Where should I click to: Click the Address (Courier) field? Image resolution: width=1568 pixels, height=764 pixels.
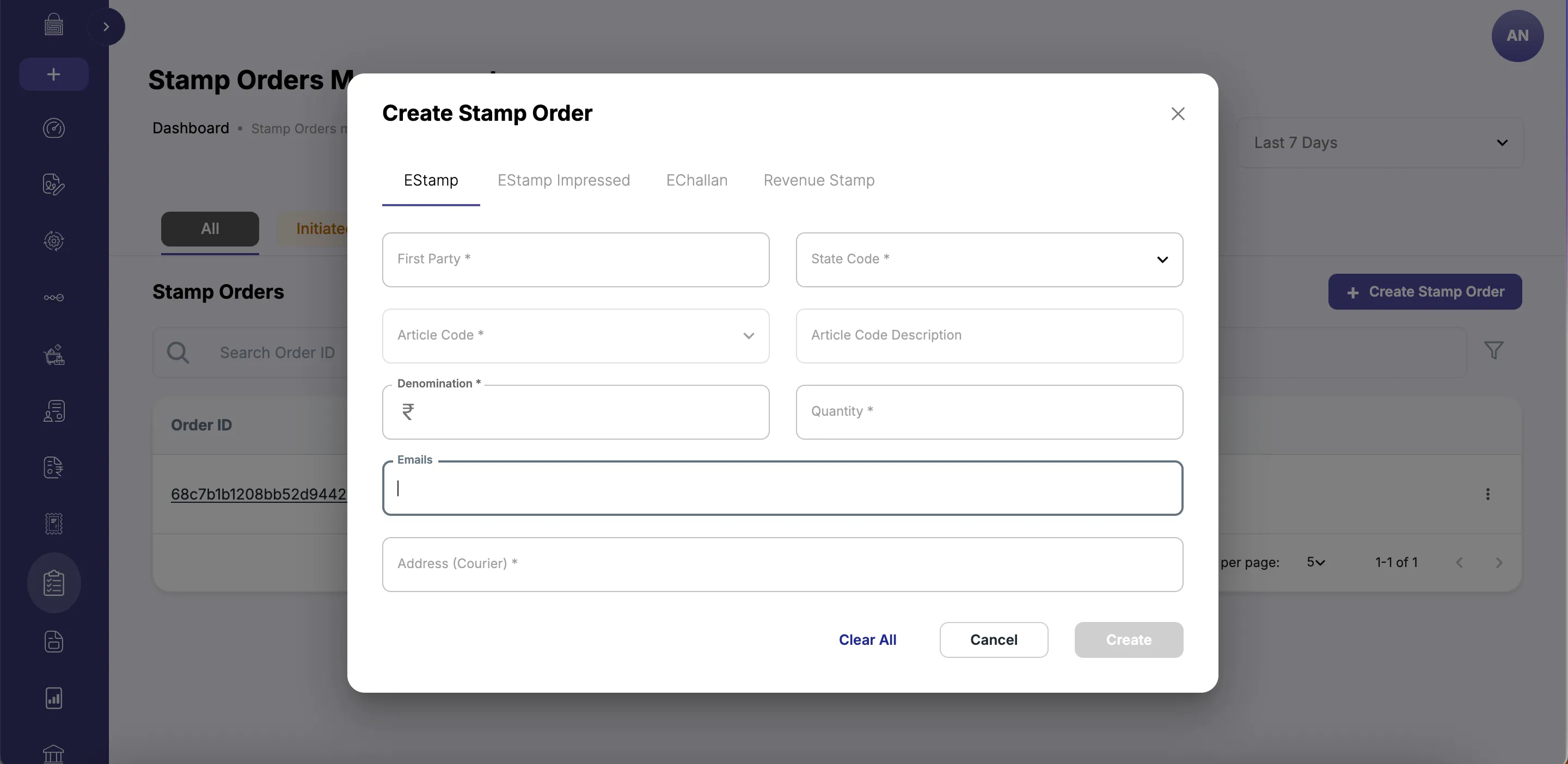pyautogui.click(x=783, y=564)
